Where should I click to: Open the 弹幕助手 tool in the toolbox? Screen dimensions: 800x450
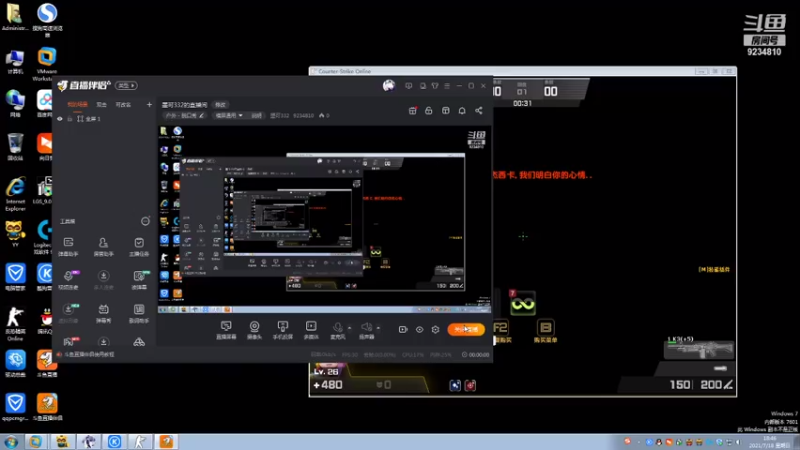pos(68,246)
